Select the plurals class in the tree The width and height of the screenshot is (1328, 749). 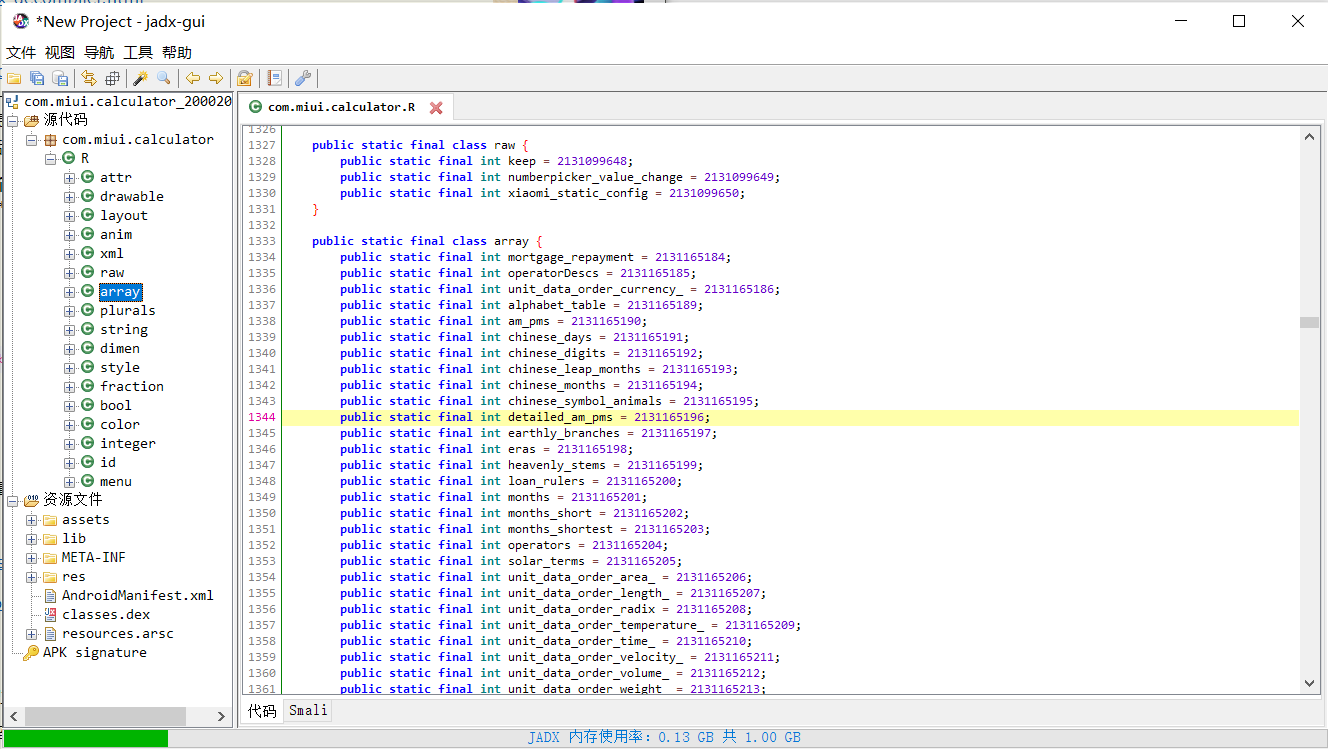127,310
